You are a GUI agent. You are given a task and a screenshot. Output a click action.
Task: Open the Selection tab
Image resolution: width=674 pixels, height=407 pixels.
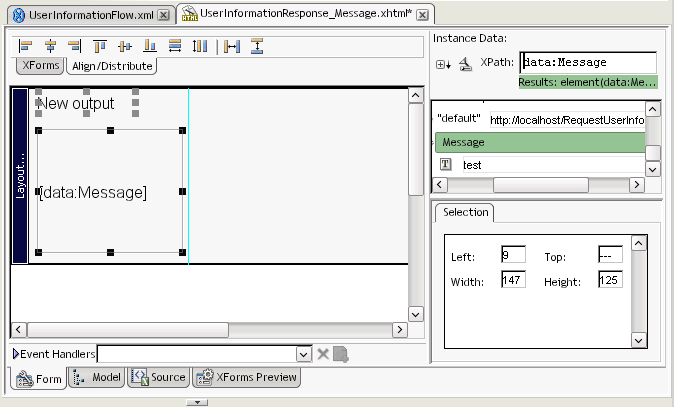(466, 212)
